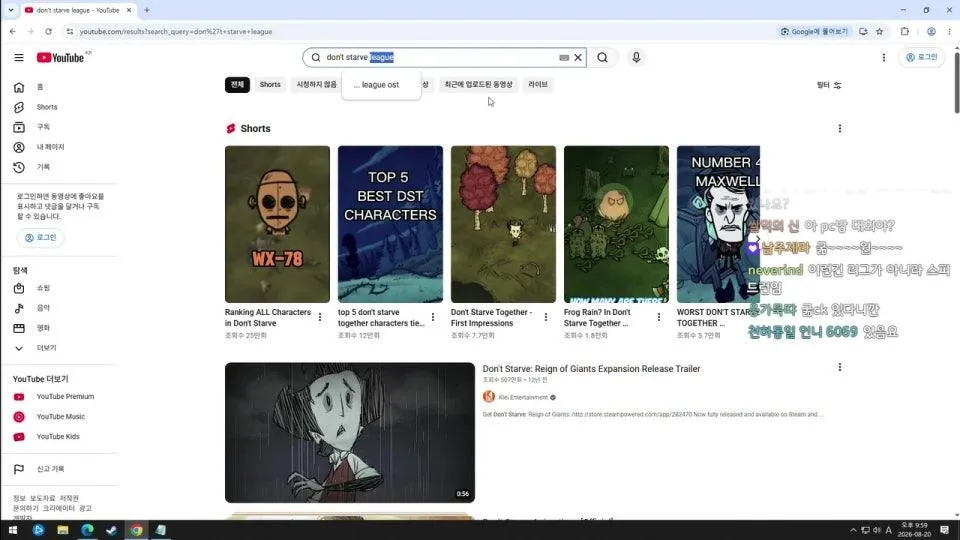The height and width of the screenshot is (540, 960).
Task: Open 기록 history in sidebar
Action: (x=58, y=167)
